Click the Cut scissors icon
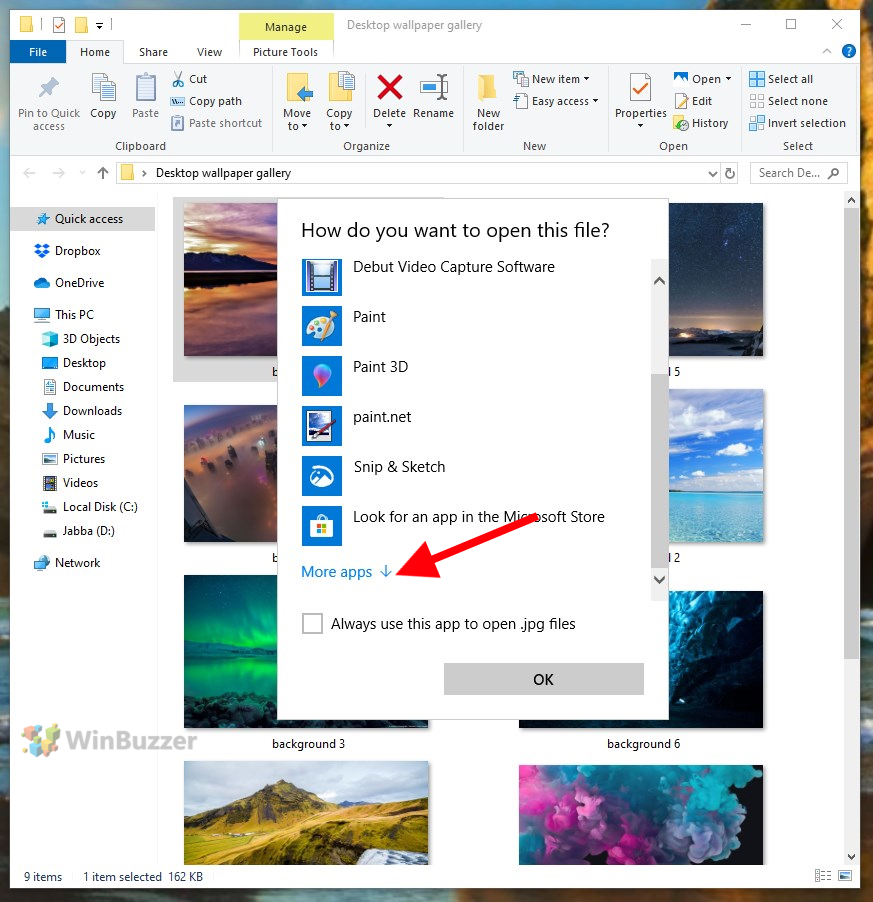This screenshot has width=873, height=902. [178, 79]
